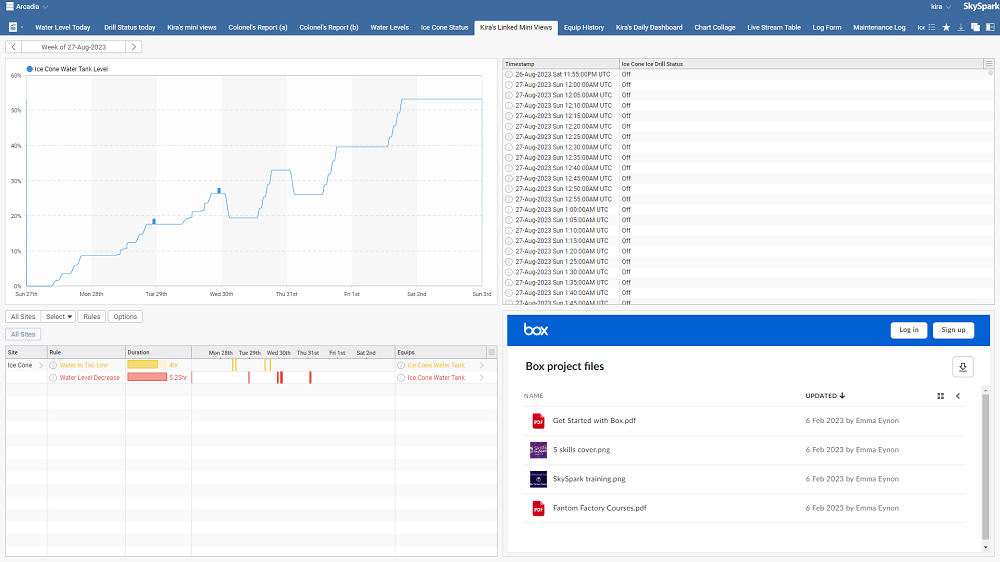The image size is (1000, 562).
Task: Open the Arcadia hamburger menu icon
Action: click(x=10, y=6)
